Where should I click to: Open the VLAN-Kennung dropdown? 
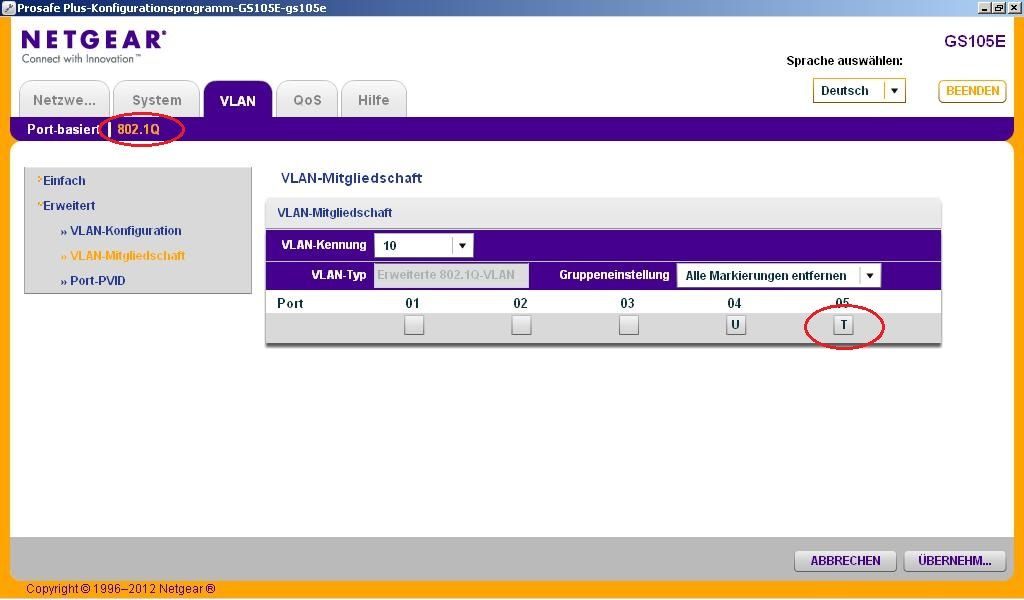coord(424,245)
